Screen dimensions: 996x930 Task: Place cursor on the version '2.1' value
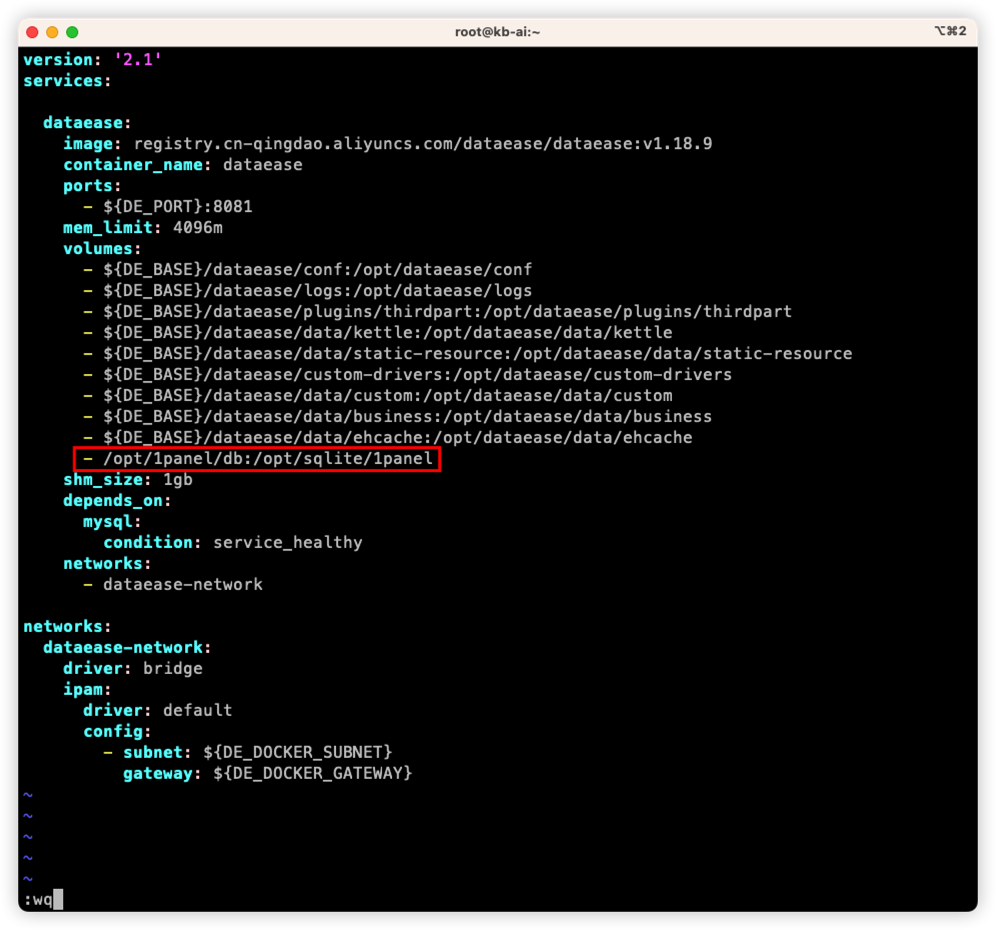coord(138,60)
